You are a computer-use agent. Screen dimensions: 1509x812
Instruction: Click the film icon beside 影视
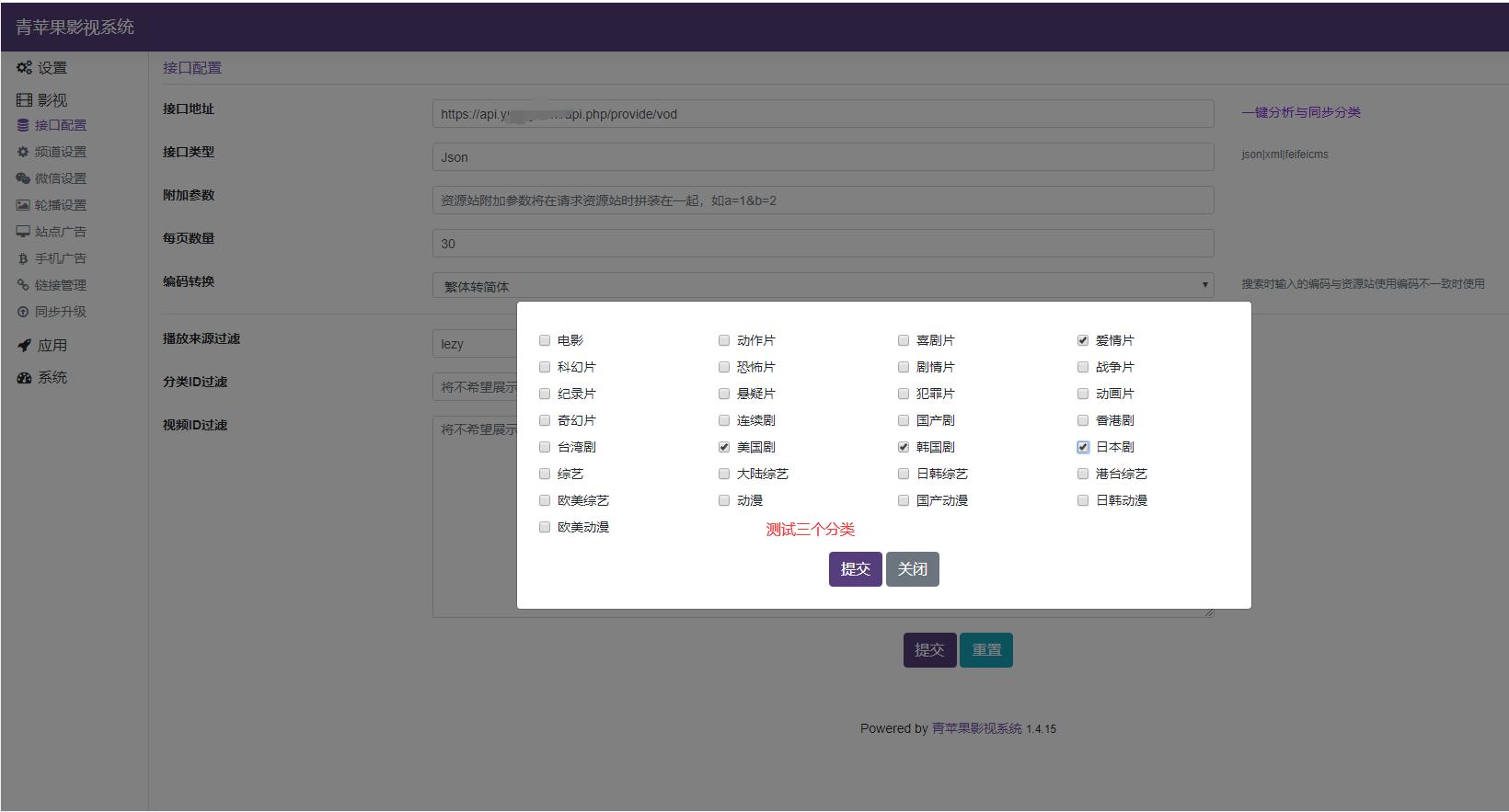[x=24, y=99]
